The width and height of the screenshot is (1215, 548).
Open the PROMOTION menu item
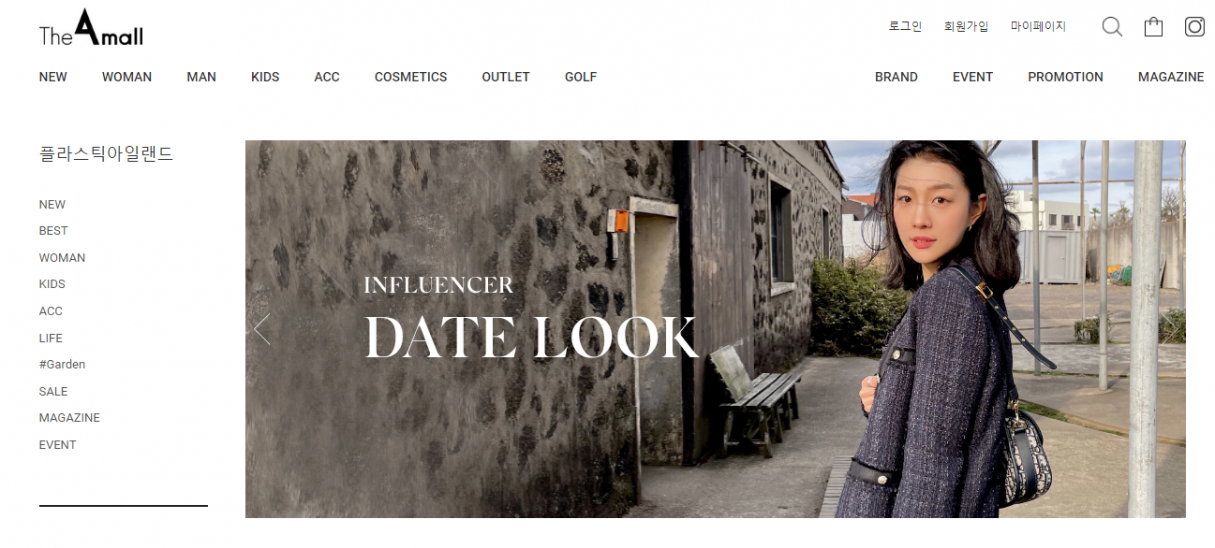1065,77
